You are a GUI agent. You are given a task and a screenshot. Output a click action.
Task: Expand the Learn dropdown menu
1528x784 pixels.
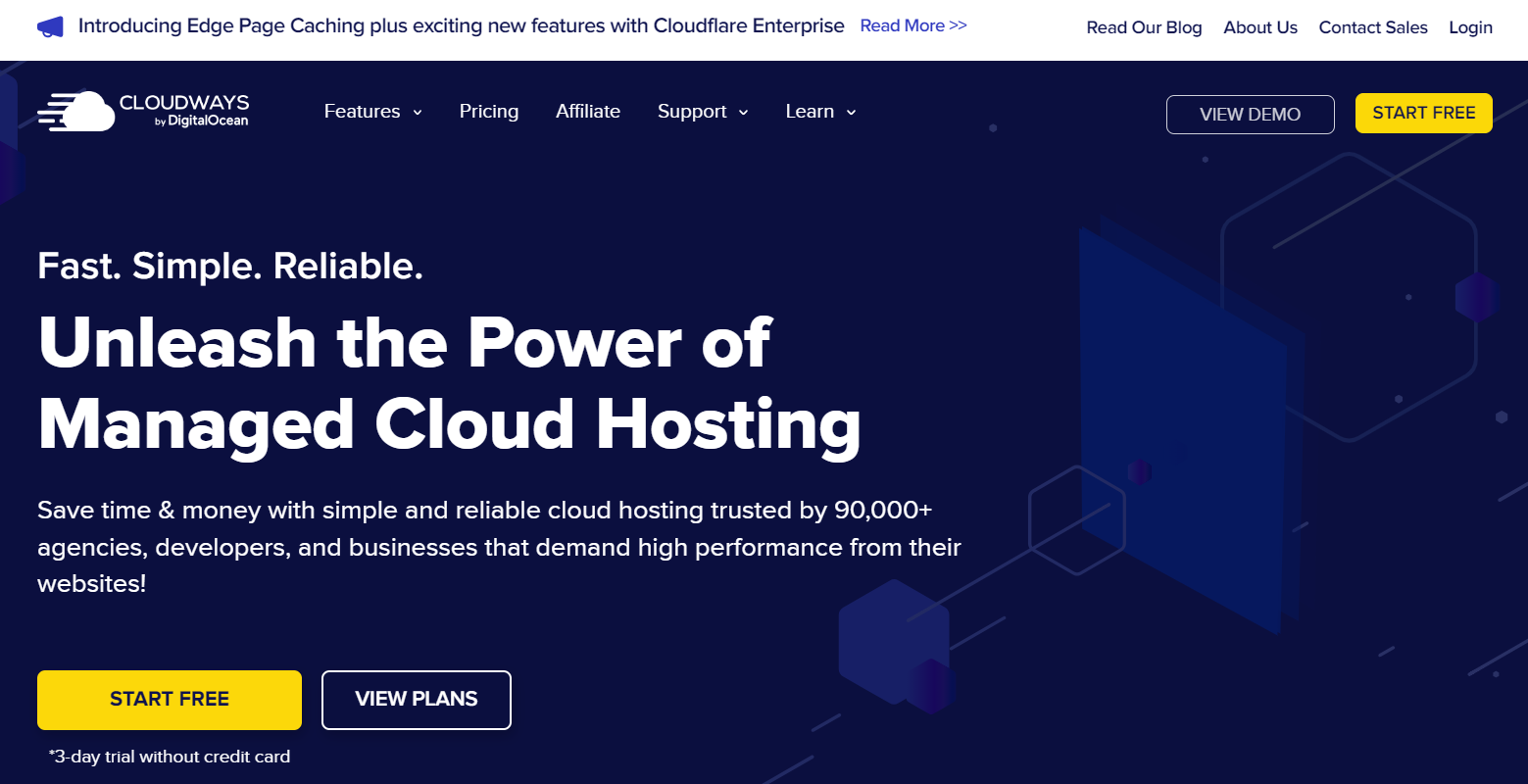821,112
